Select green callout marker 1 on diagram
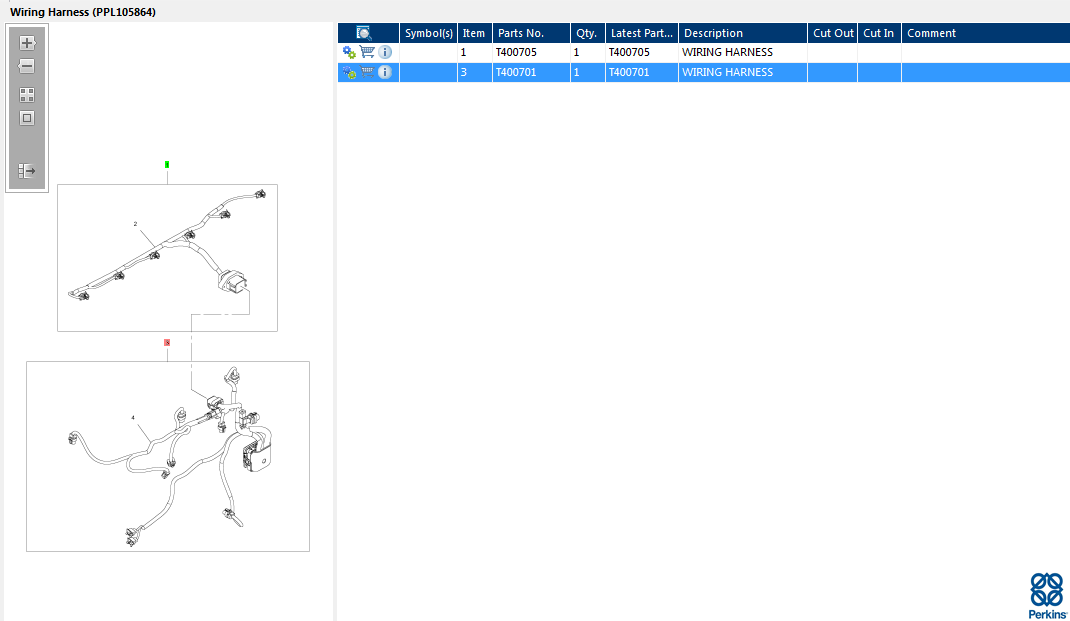 pyautogui.click(x=167, y=164)
